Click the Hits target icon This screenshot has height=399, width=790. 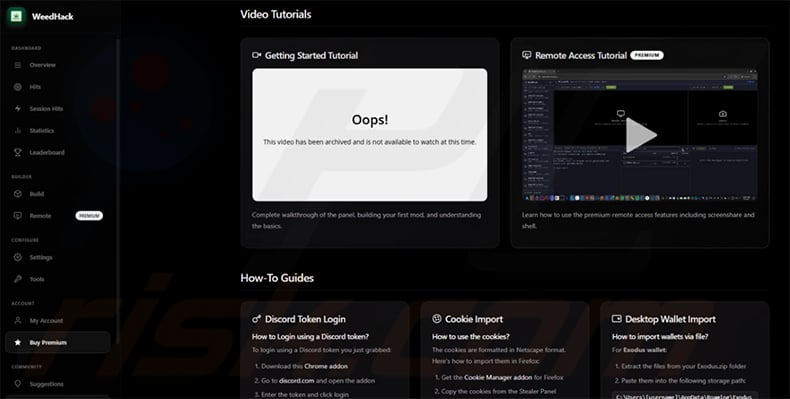coord(18,87)
